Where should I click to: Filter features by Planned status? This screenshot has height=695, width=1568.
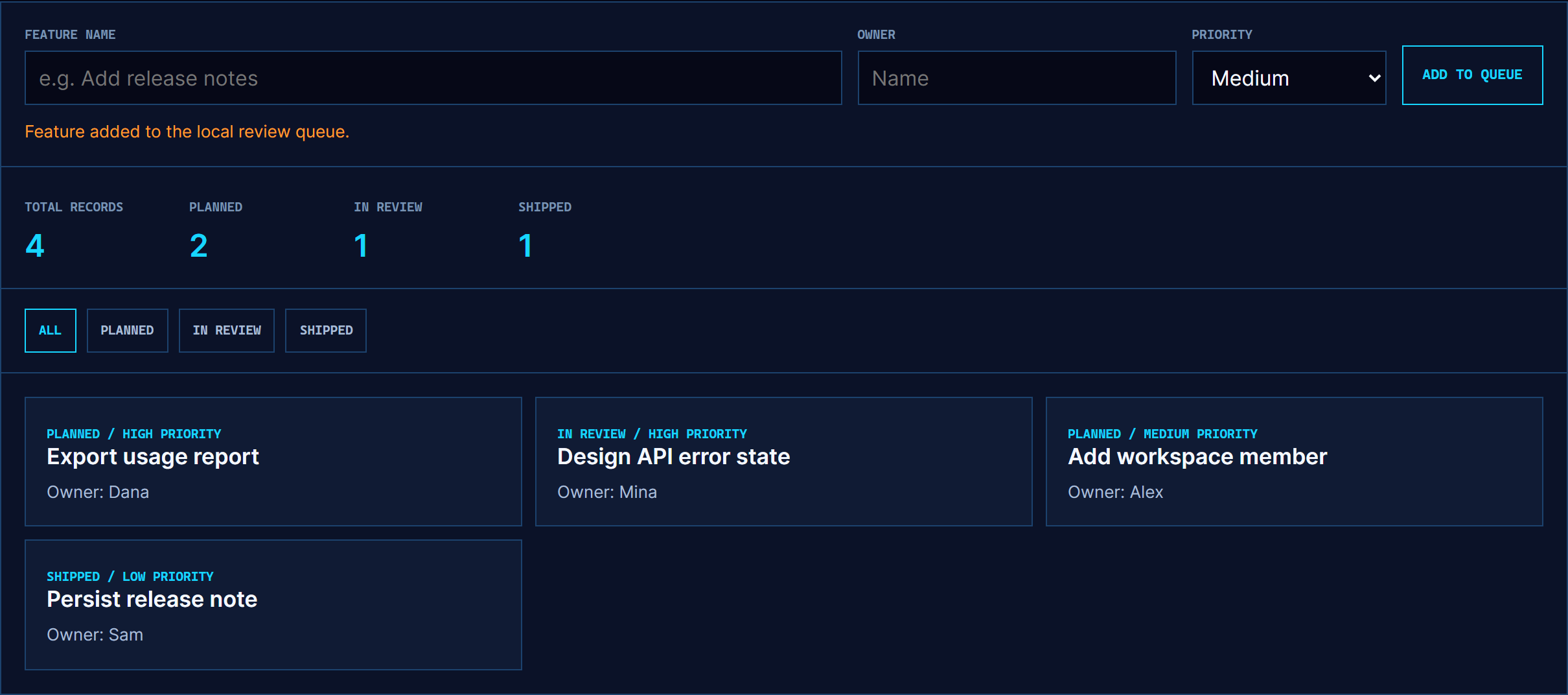(x=127, y=331)
